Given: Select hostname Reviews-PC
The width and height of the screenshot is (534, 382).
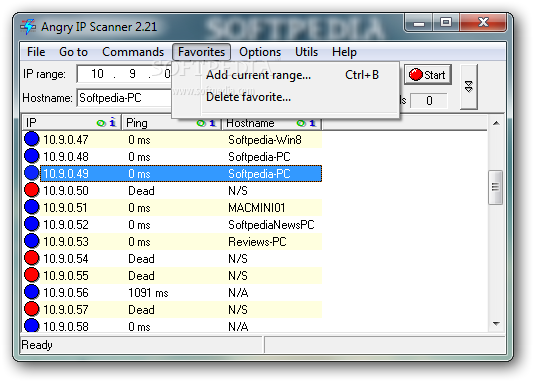Looking at the screenshot, I should (257, 242).
